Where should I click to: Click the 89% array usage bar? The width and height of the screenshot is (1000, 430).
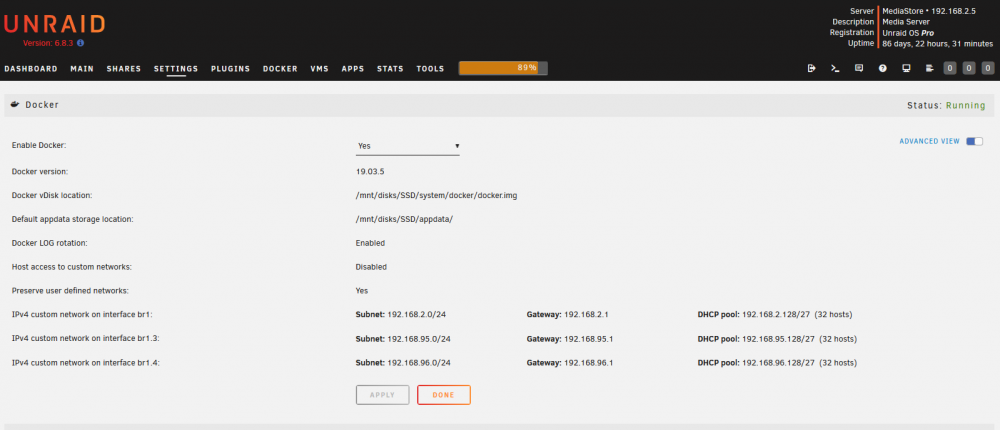point(503,68)
